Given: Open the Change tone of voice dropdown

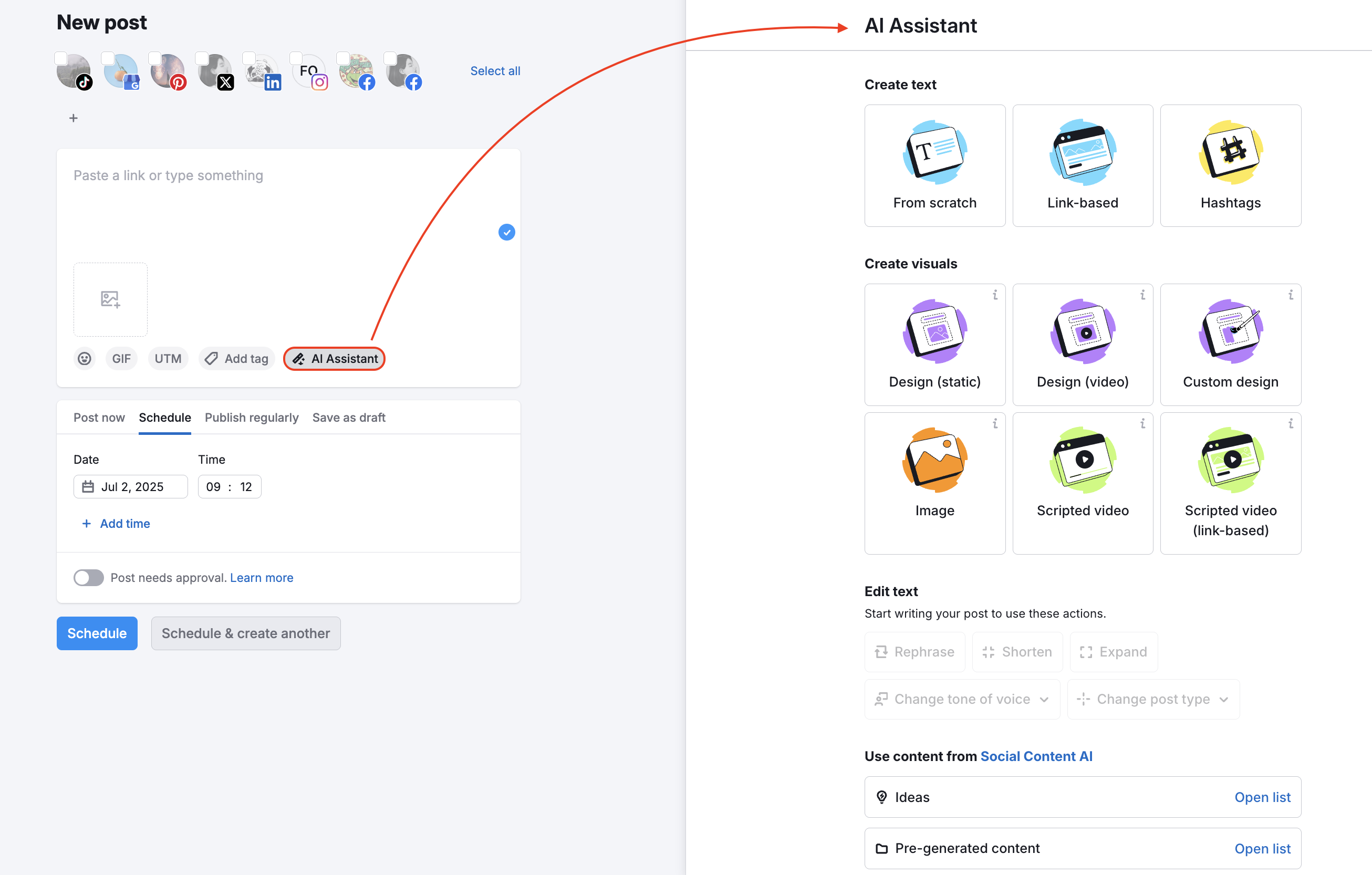Looking at the screenshot, I should point(962,699).
